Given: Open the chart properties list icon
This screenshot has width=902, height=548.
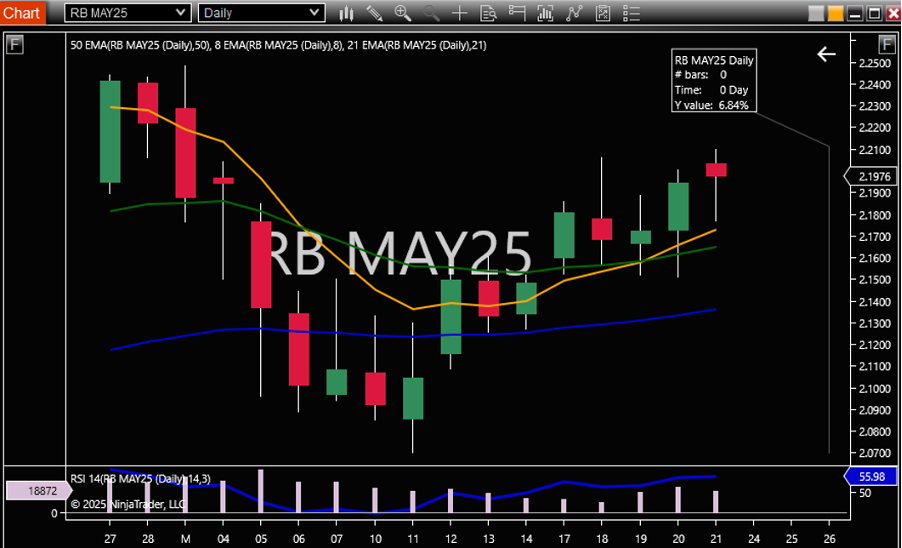Looking at the screenshot, I should pos(631,13).
